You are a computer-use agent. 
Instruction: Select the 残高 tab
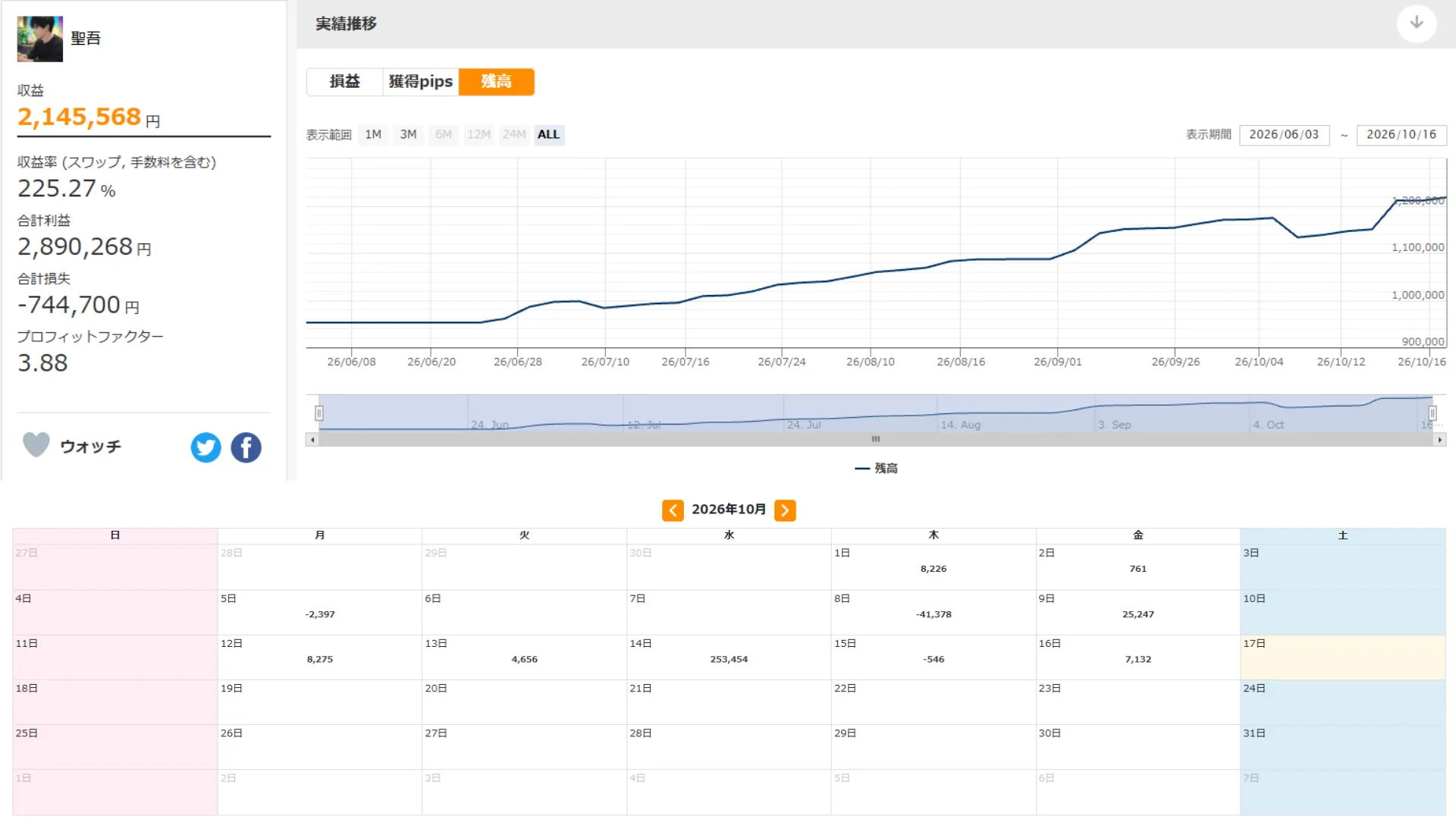point(497,82)
